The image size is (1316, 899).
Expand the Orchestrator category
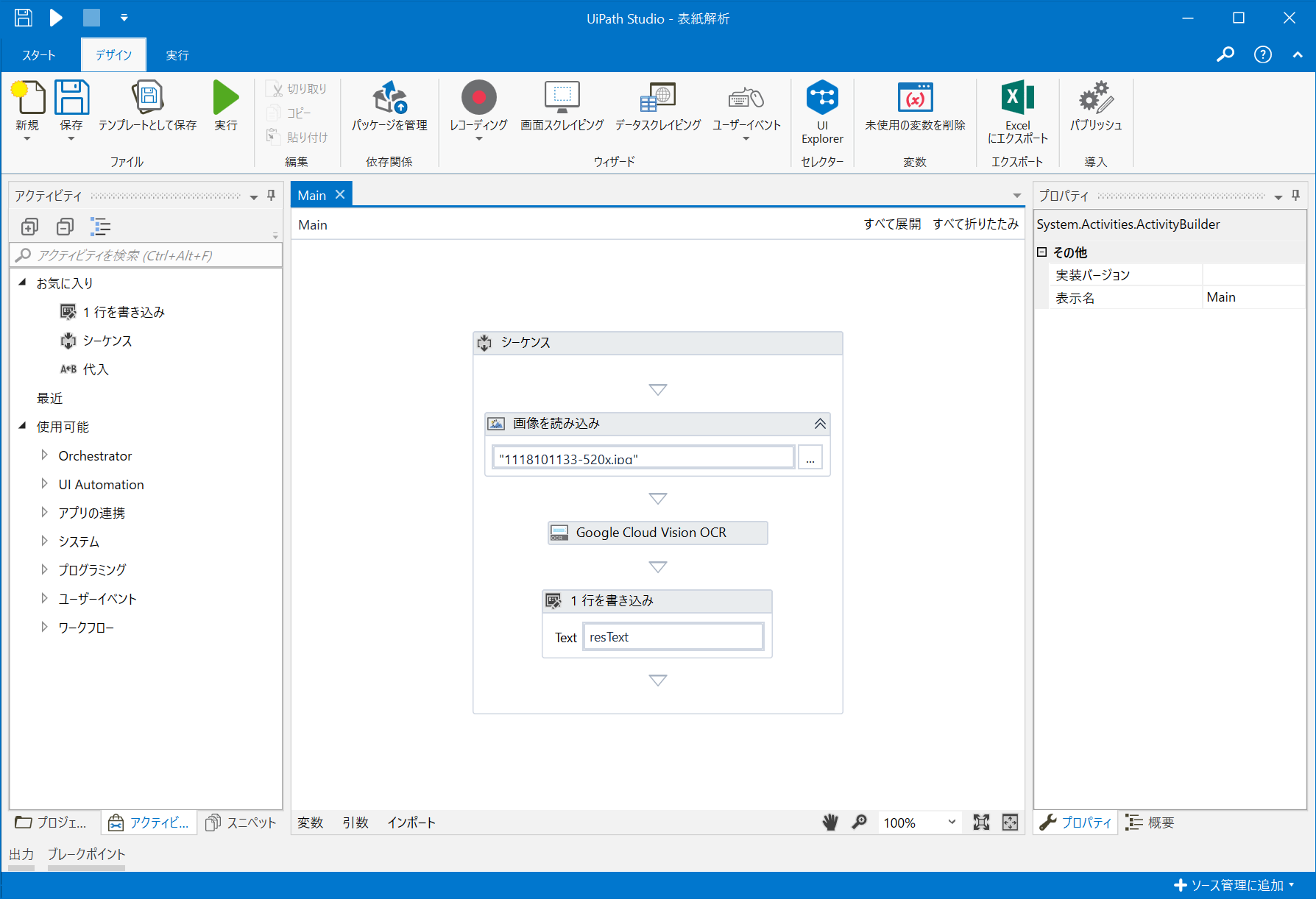click(x=45, y=455)
